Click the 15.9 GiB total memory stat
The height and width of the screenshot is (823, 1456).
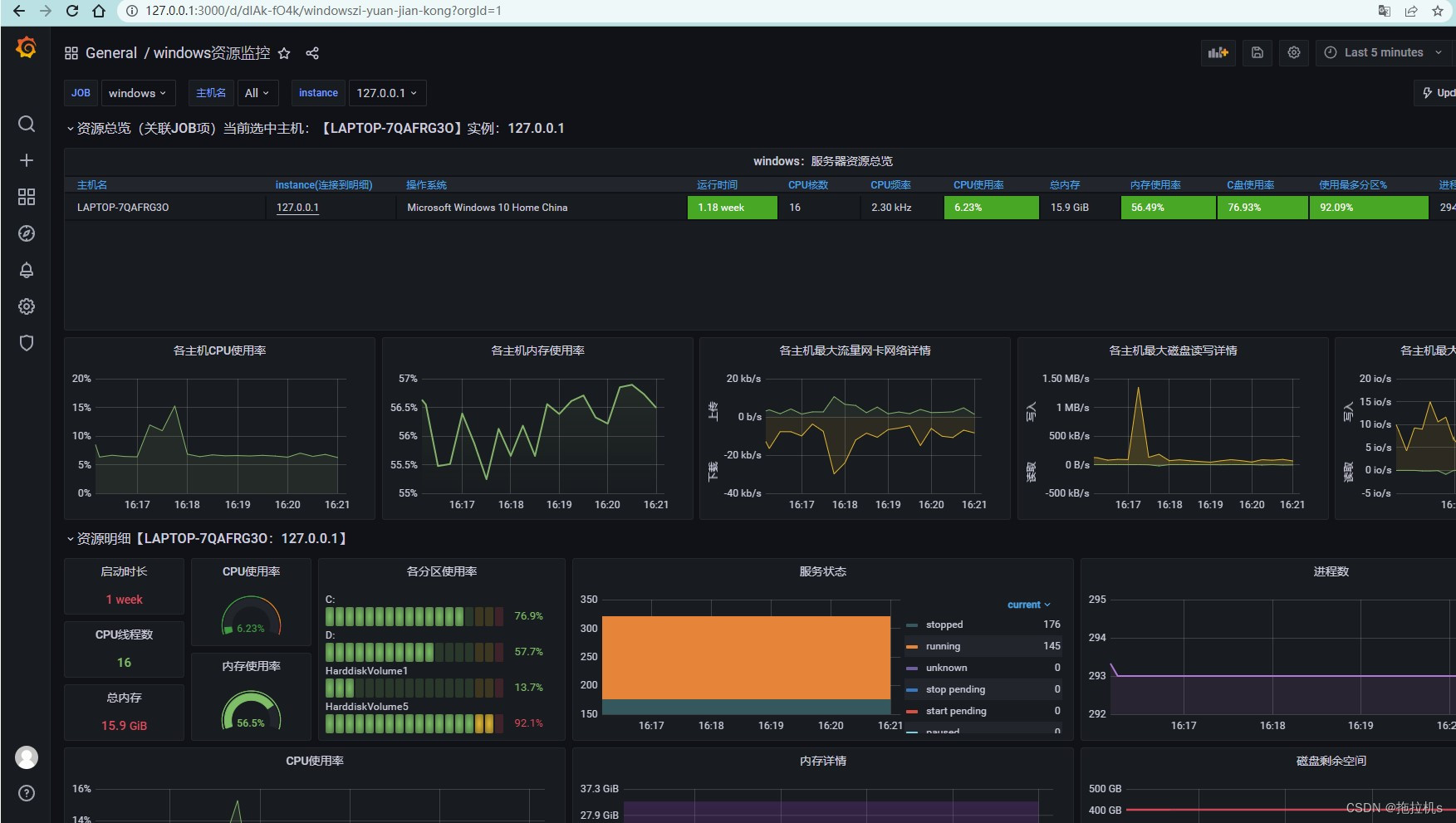pos(124,726)
